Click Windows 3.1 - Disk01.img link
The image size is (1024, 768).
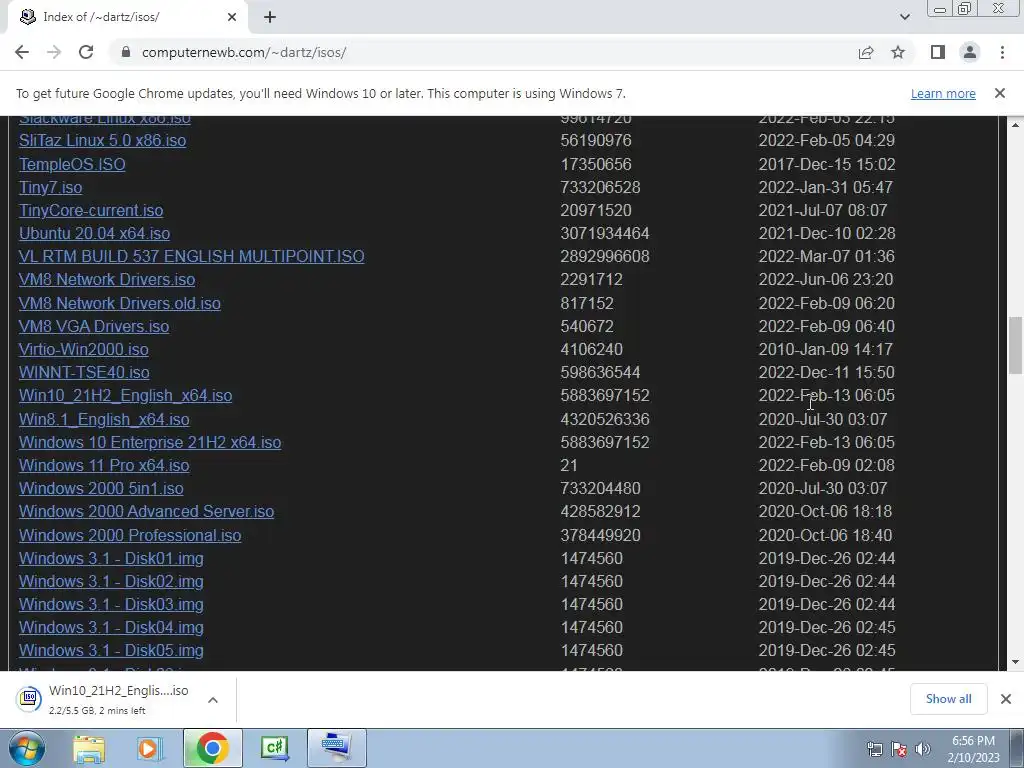(111, 558)
